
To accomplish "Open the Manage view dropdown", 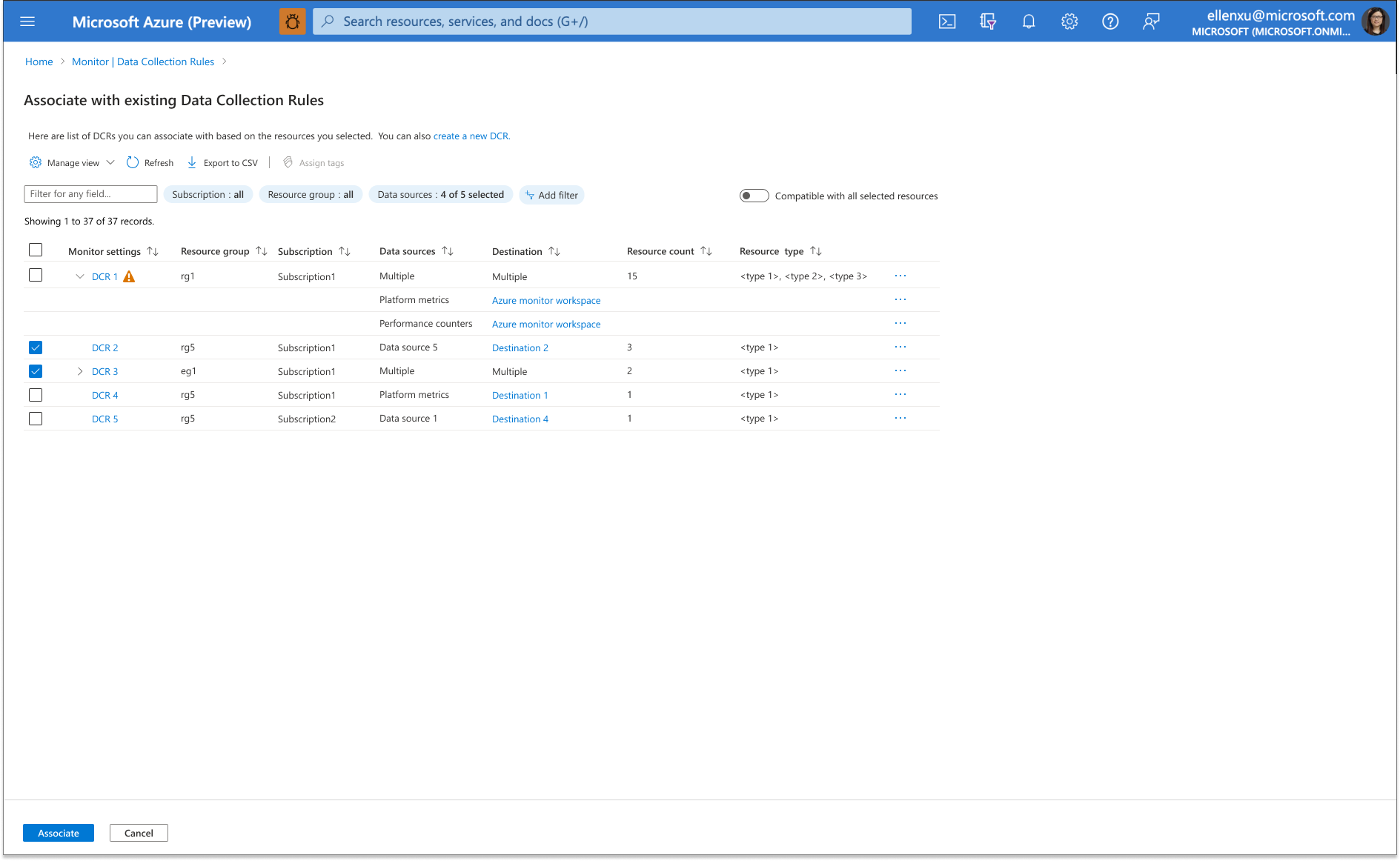I will click(x=72, y=162).
